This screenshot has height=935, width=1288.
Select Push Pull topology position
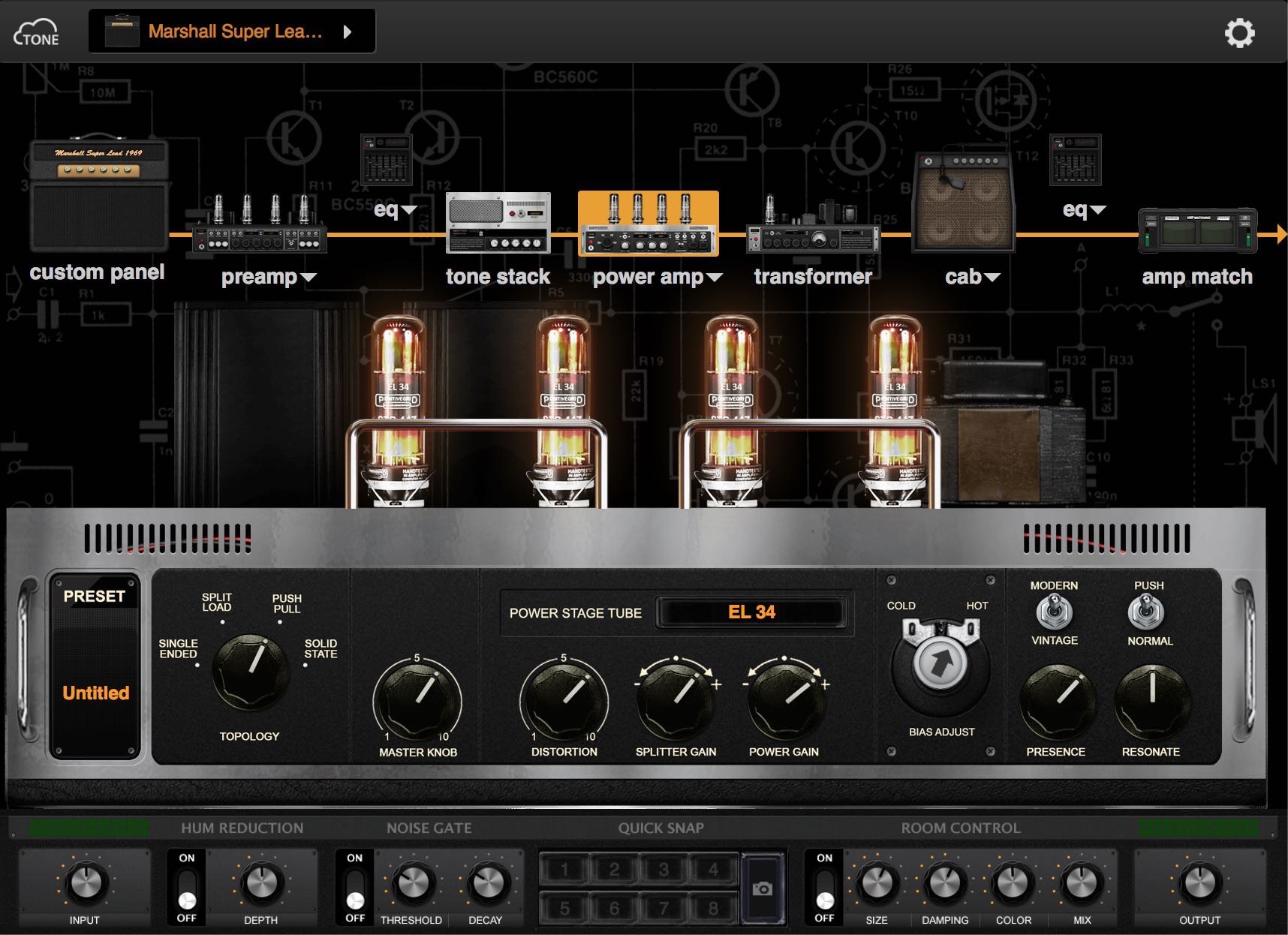tap(286, 603)
